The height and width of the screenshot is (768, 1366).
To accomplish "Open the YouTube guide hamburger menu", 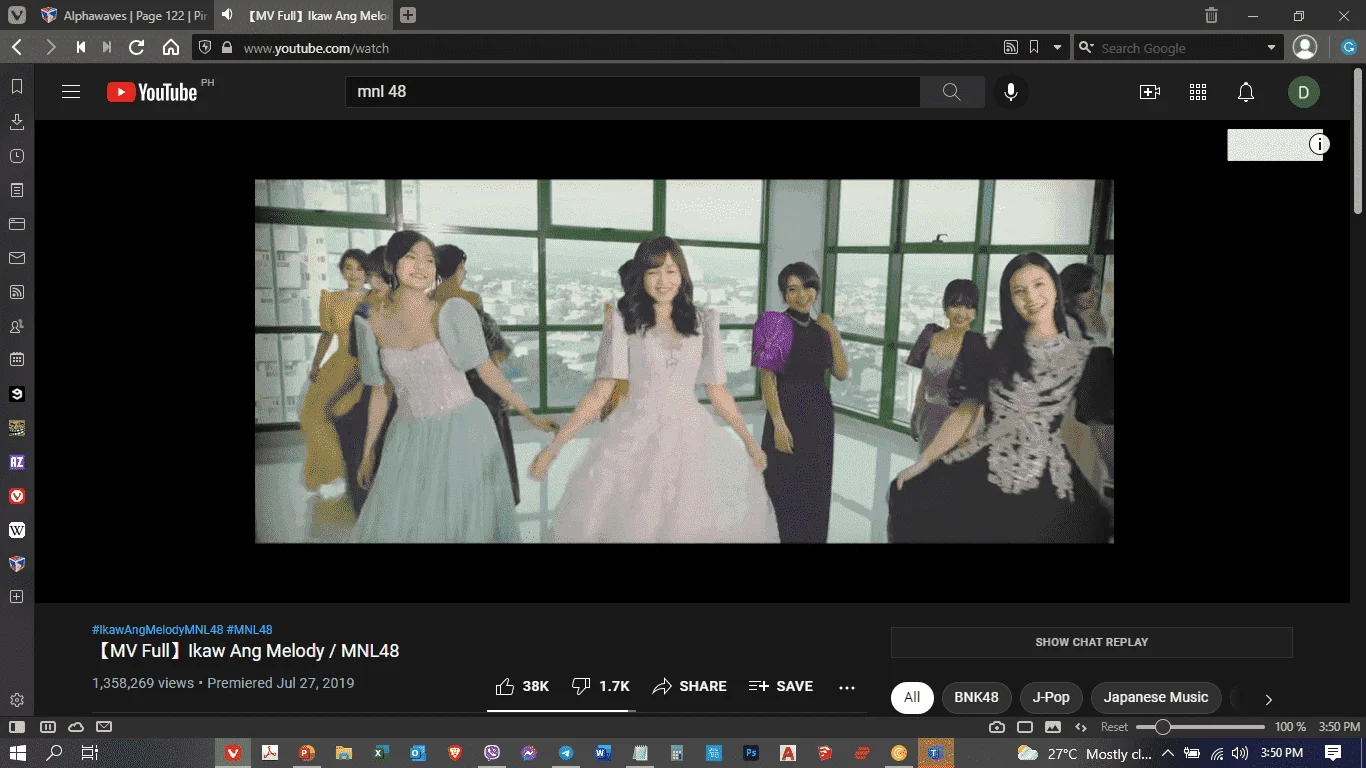I will [71, 92].
